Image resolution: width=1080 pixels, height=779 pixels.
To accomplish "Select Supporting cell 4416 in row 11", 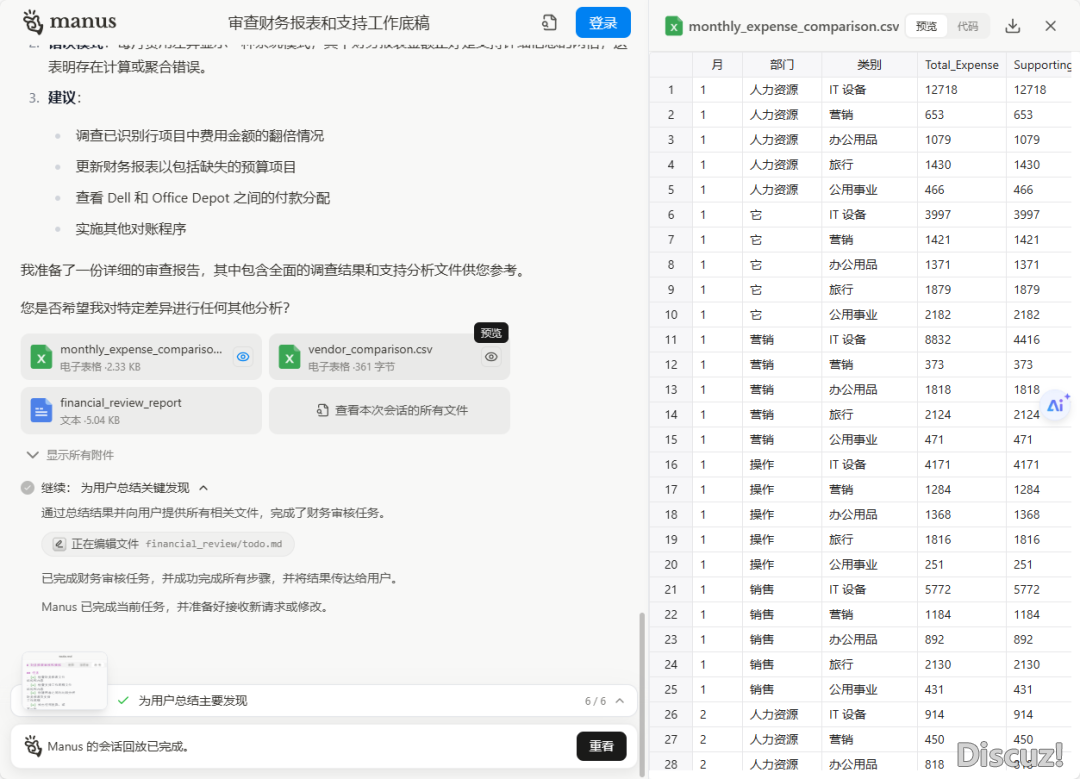I will click(1040, 340).
